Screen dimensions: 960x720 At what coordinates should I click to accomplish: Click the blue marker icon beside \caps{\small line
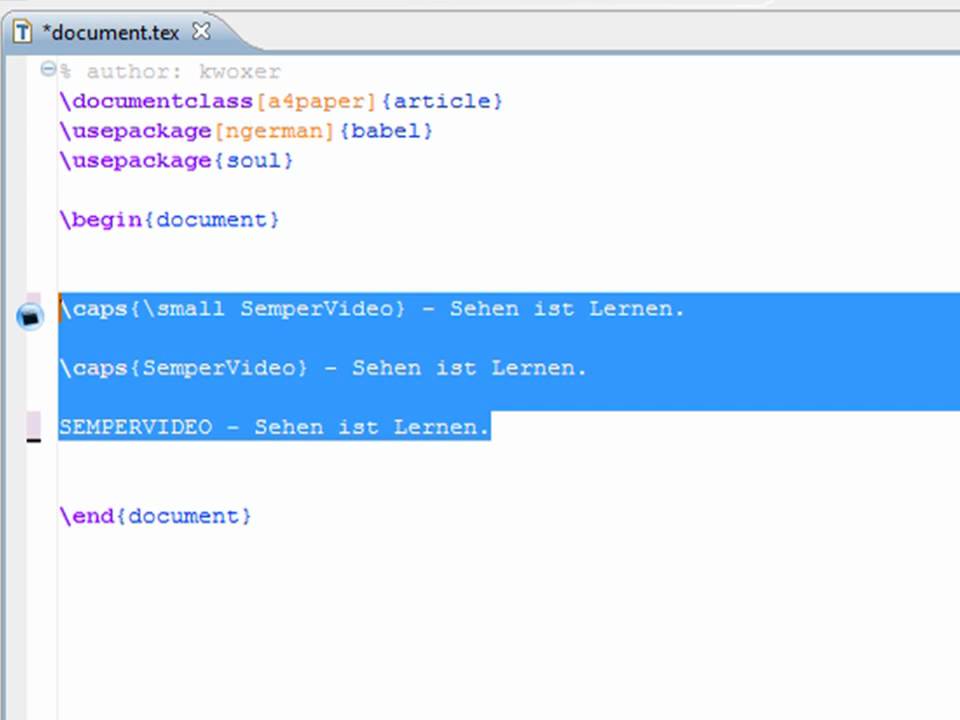(30, 317)
